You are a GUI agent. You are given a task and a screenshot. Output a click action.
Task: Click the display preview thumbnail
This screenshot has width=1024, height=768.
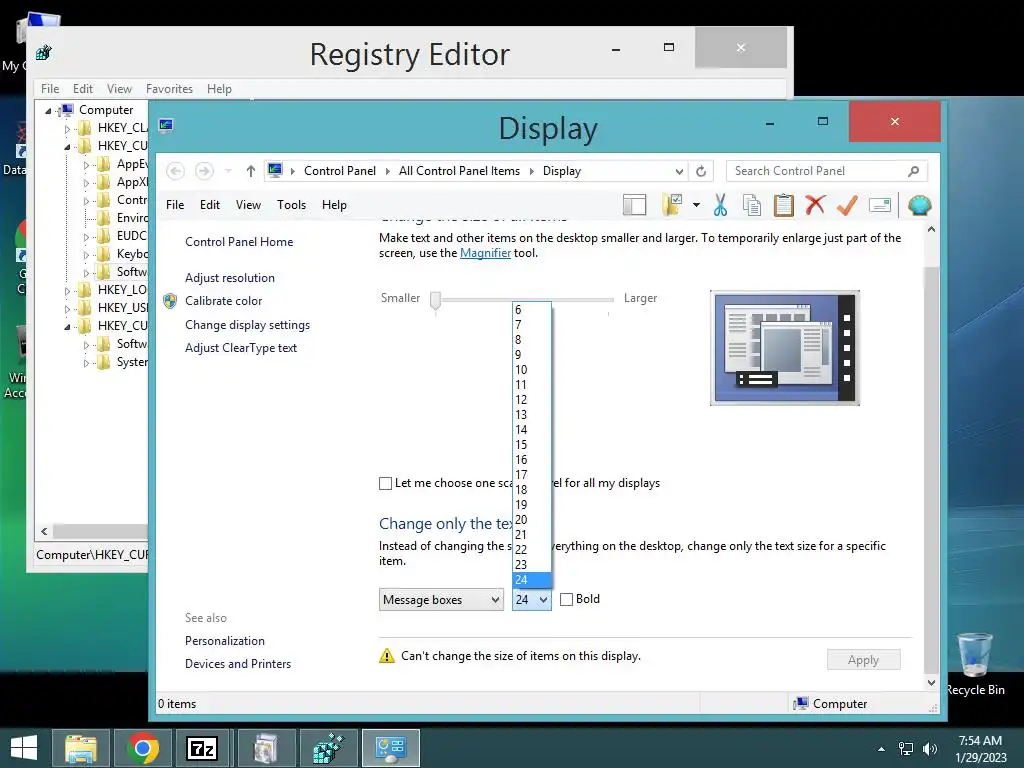pos(785,348)
